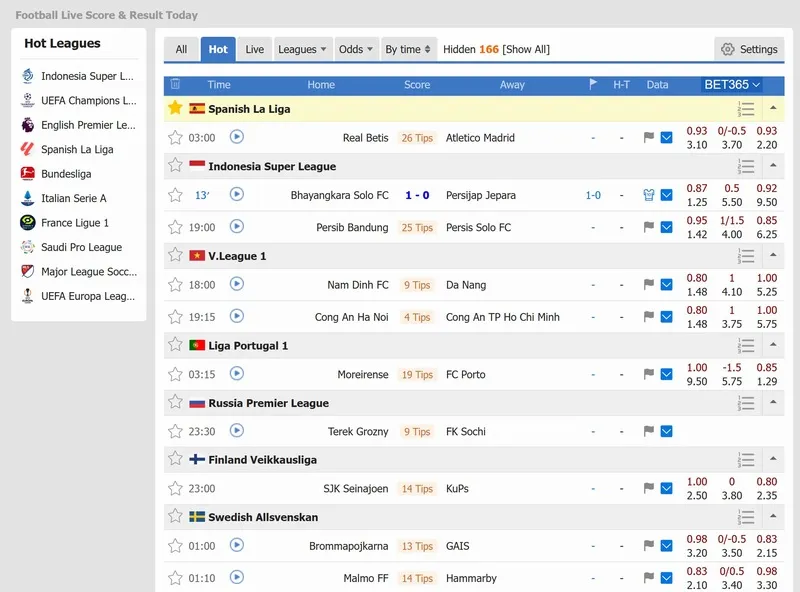Screen dimensions: 800x592
Task: Unfavorite Spanish La Liga with the gold star
Action: tap(176, 108)
